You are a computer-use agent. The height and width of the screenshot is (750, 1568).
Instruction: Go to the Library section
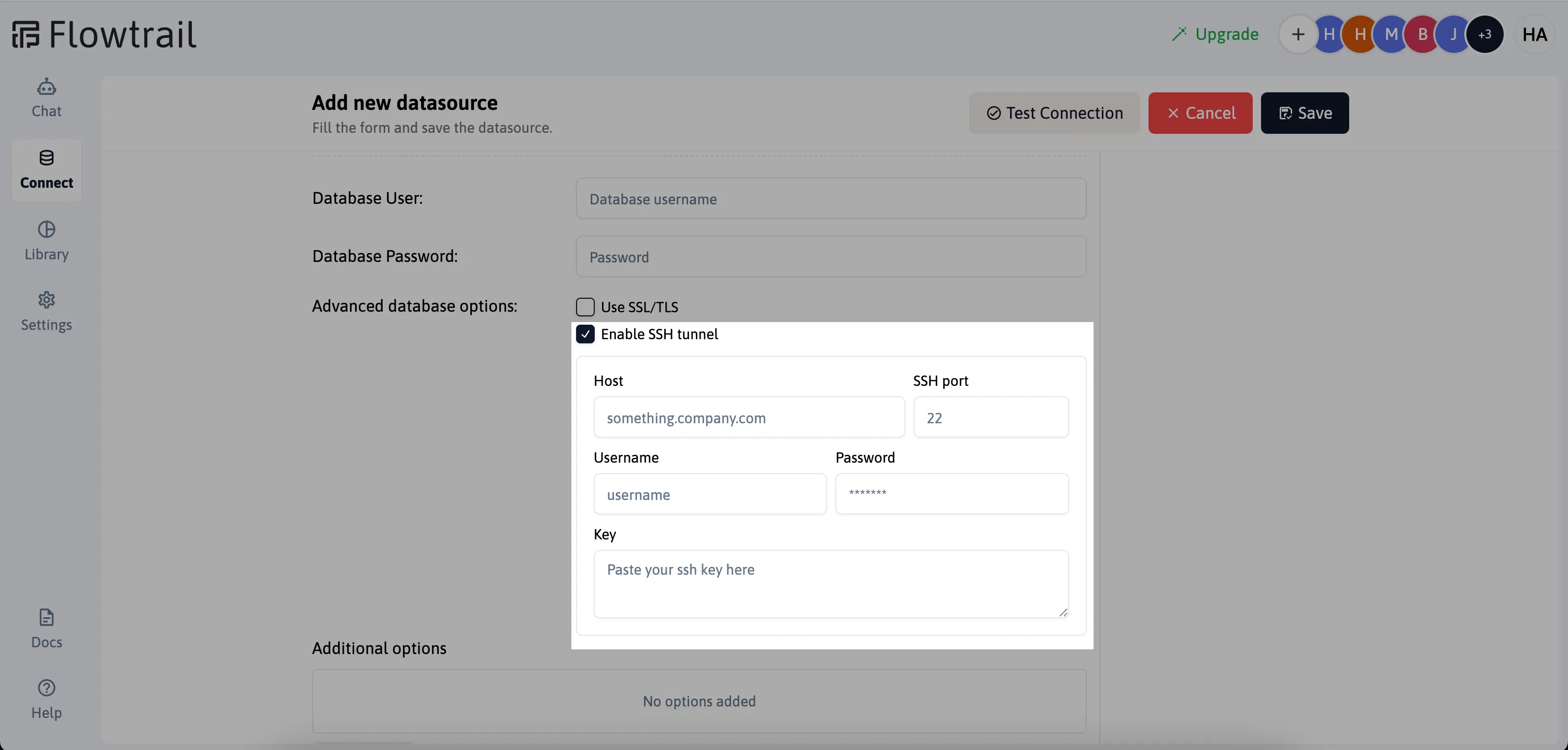(46, 241)
